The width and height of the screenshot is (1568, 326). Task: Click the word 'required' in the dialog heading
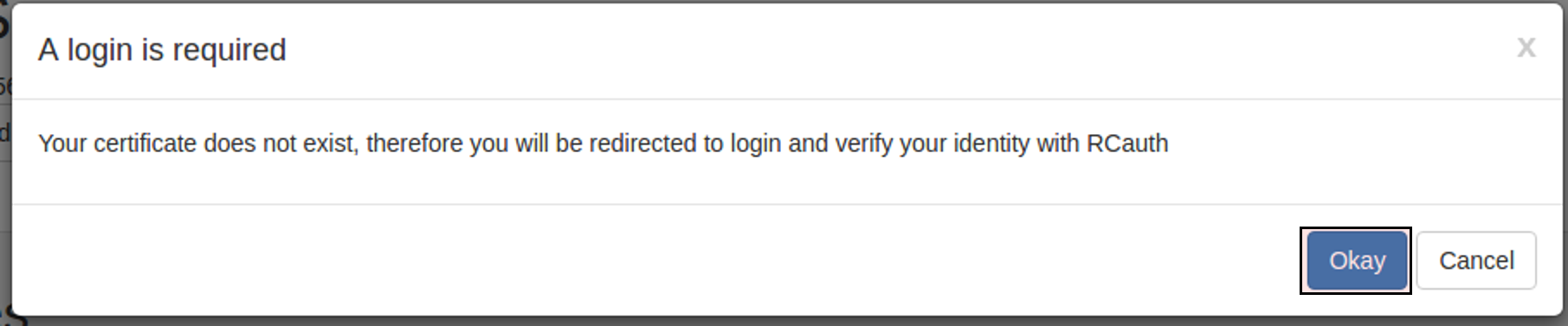tap(229, 52)
